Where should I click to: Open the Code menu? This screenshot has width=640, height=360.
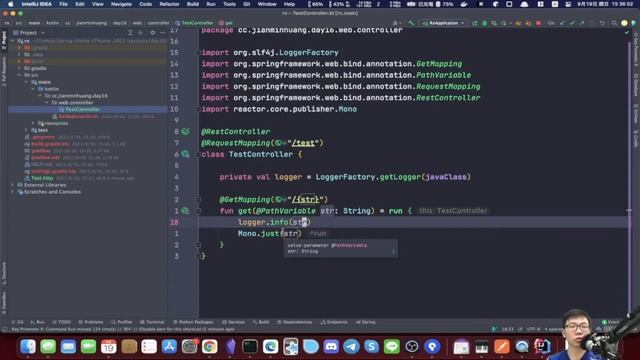click(x=146, y=4)
